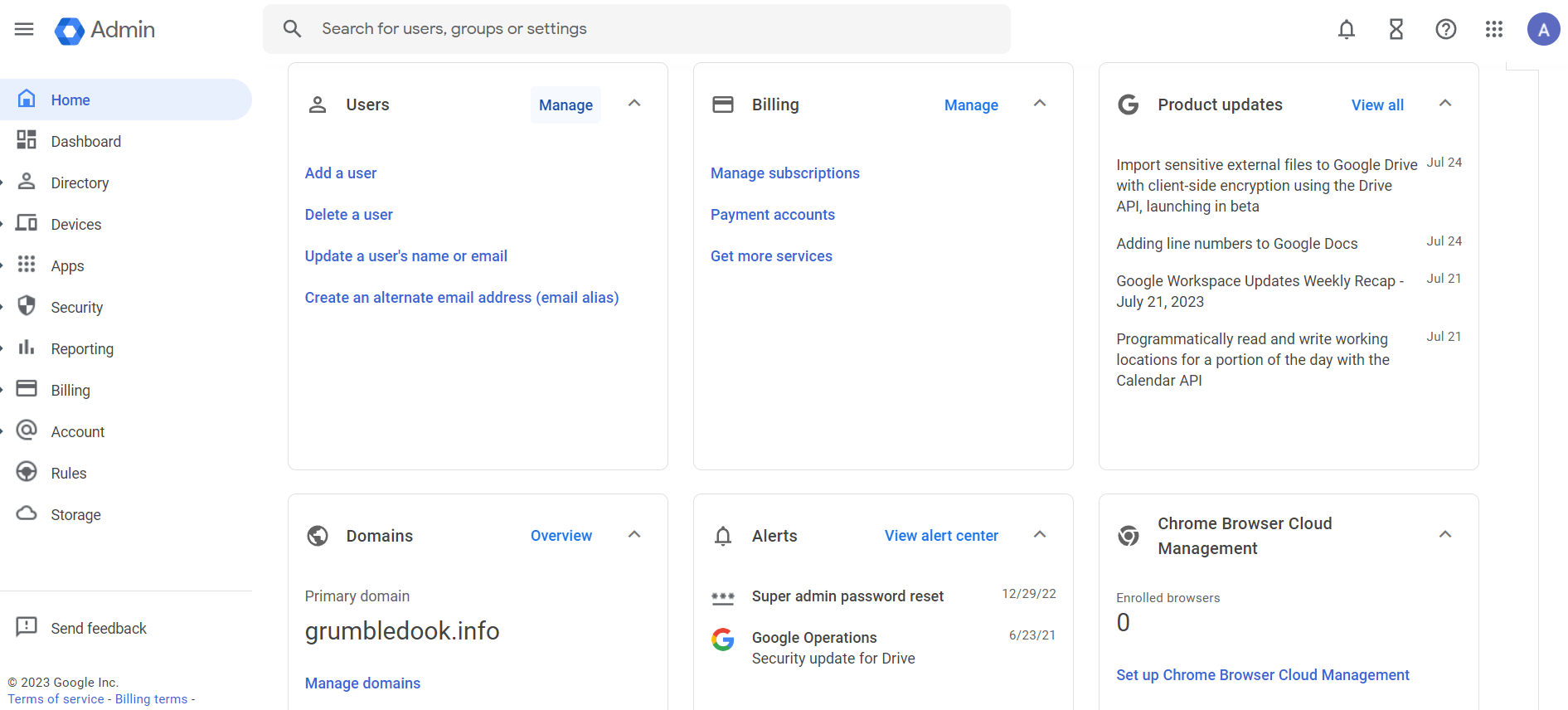
Task: Open Payment accounts link
Action: (773, 215)
